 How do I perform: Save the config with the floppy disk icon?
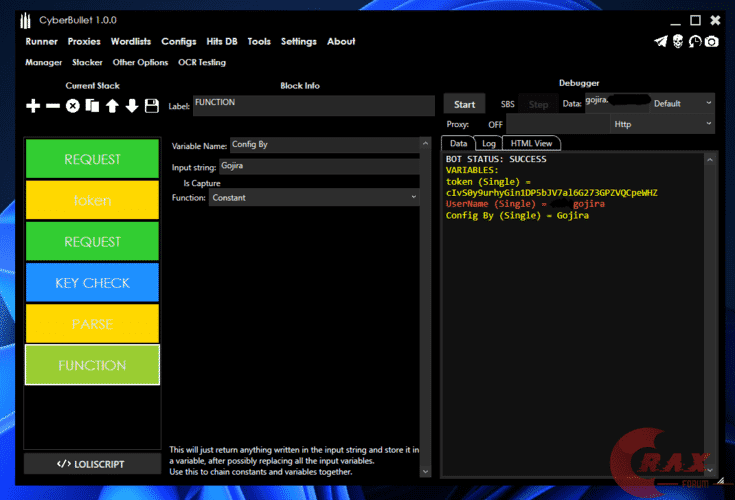point(152,105)
